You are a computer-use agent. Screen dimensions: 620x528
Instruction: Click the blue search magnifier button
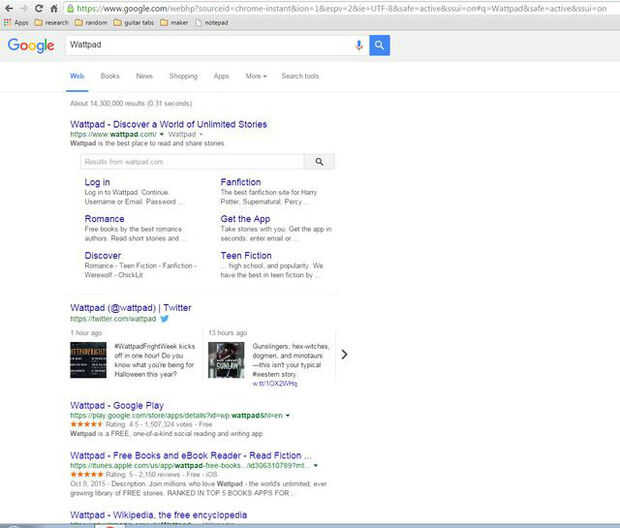point(380,45)
